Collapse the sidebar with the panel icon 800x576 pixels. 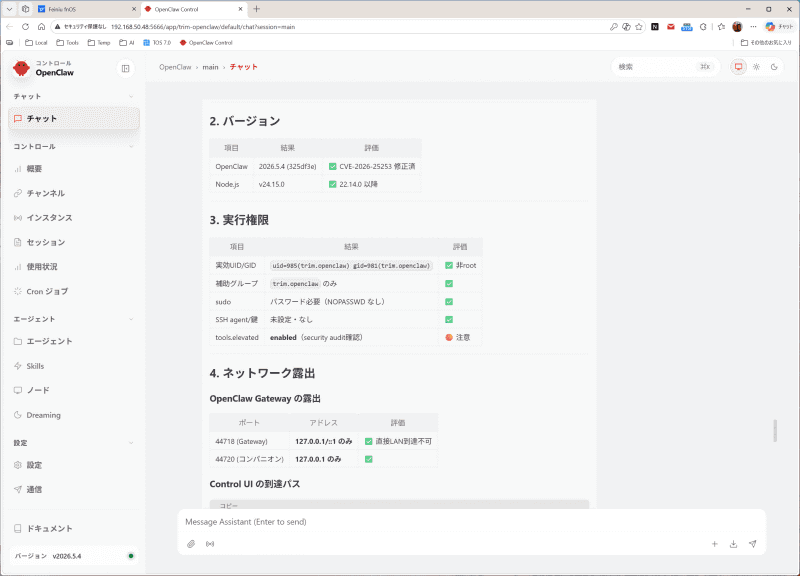pos(126,68)
